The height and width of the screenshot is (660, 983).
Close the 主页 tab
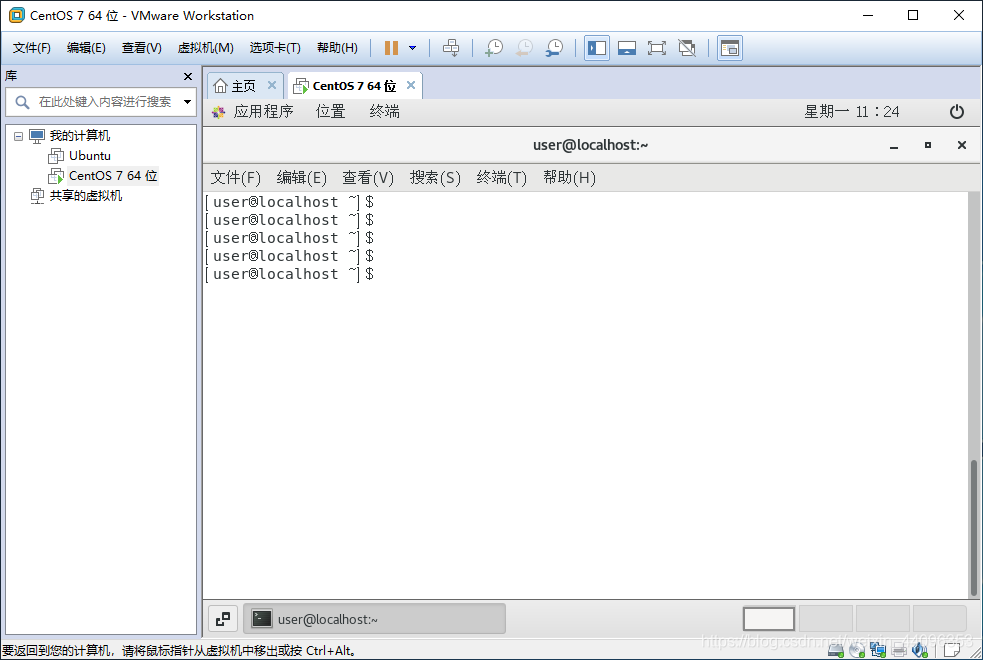click(271, 85)
